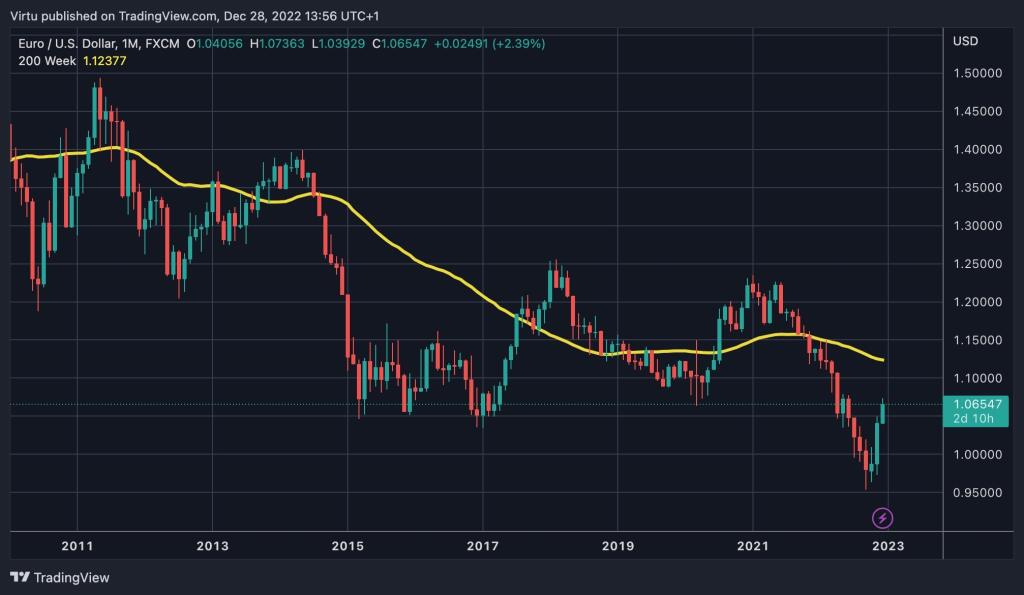The image size is (1024, 595).
Task: Click the 1.50000 price axis label
Action: point(978,73)
